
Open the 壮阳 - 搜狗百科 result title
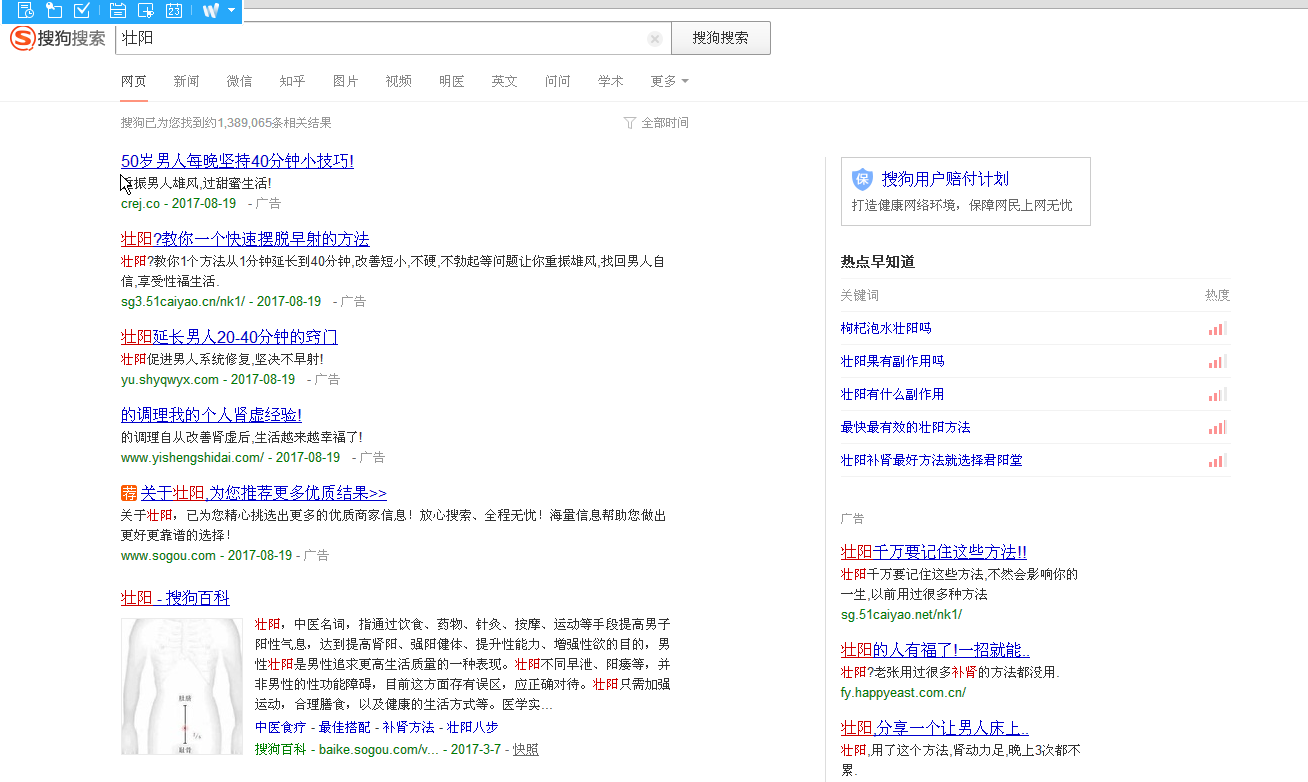175,598
